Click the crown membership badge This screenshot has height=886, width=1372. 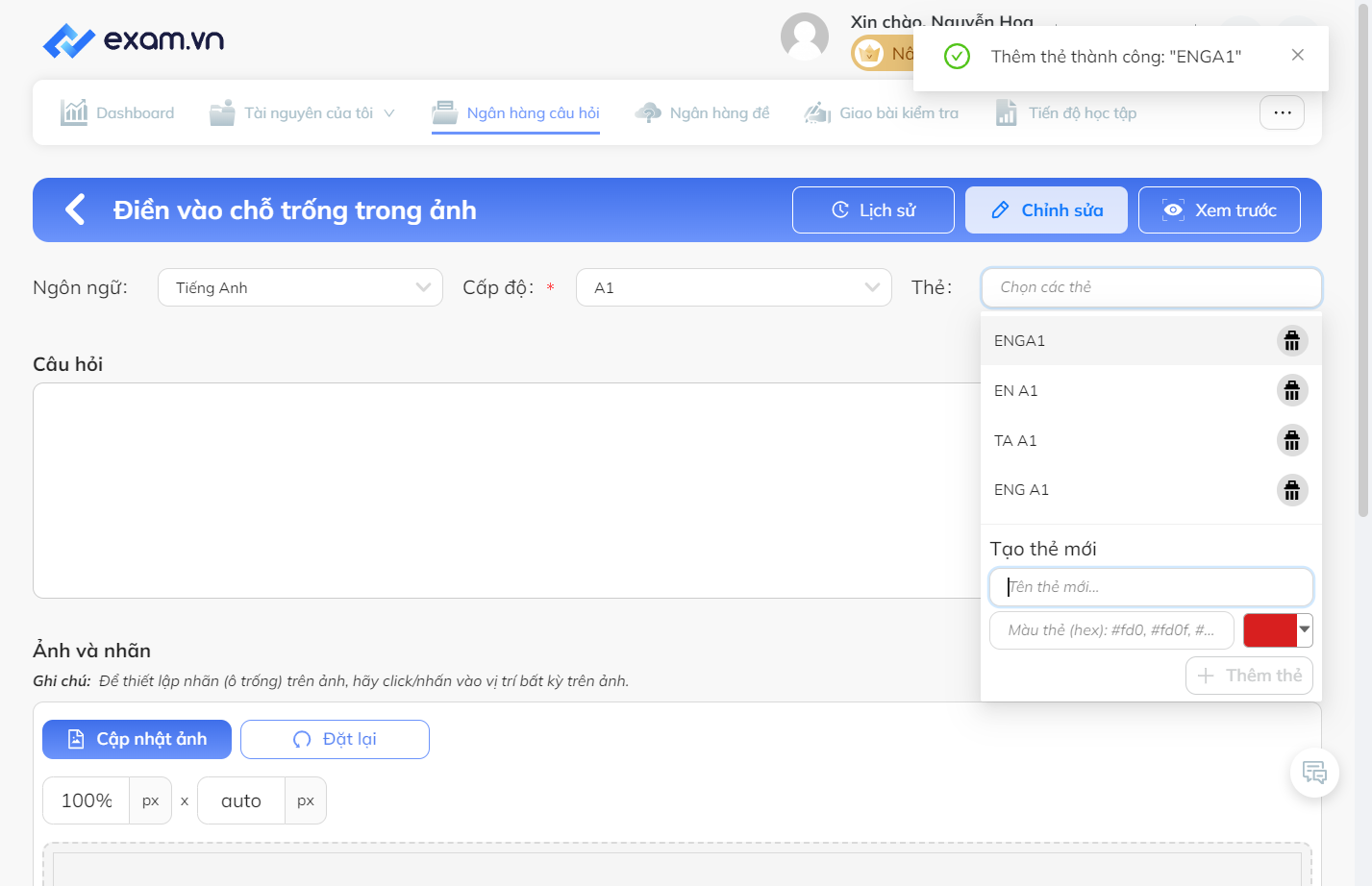[x=870, y=53]
